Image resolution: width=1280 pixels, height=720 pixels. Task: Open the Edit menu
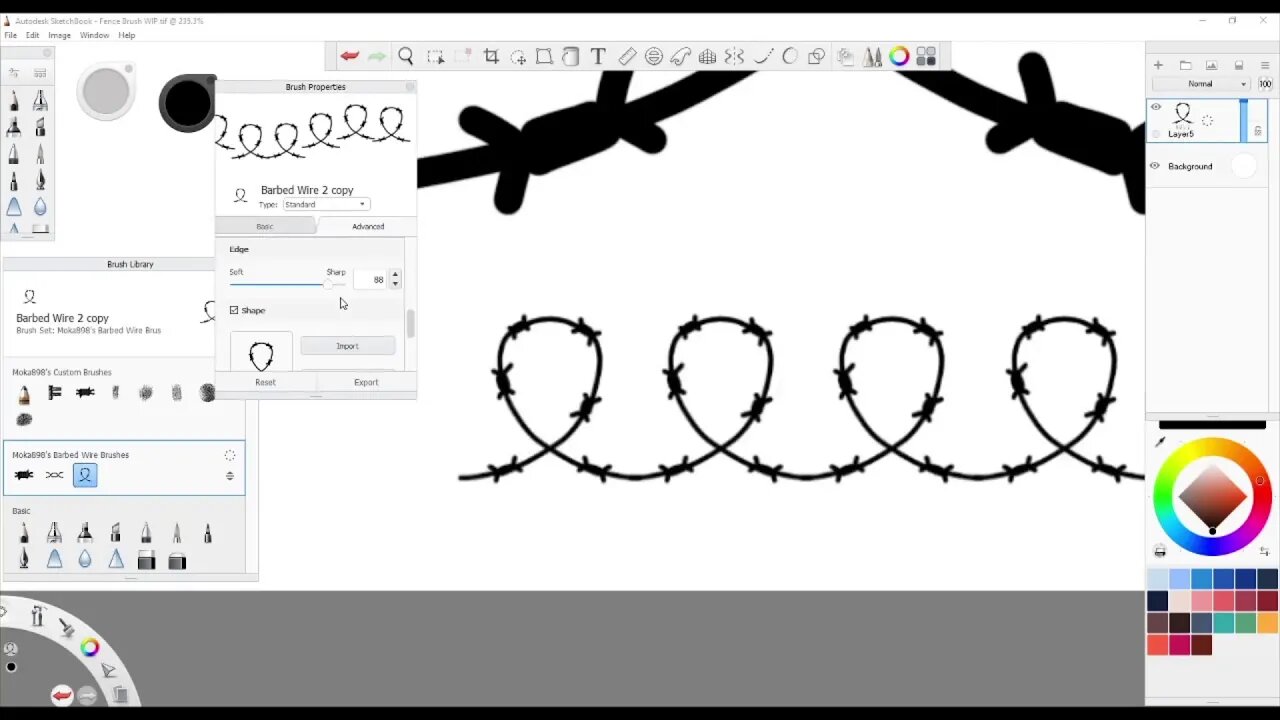tap(32, 35)
